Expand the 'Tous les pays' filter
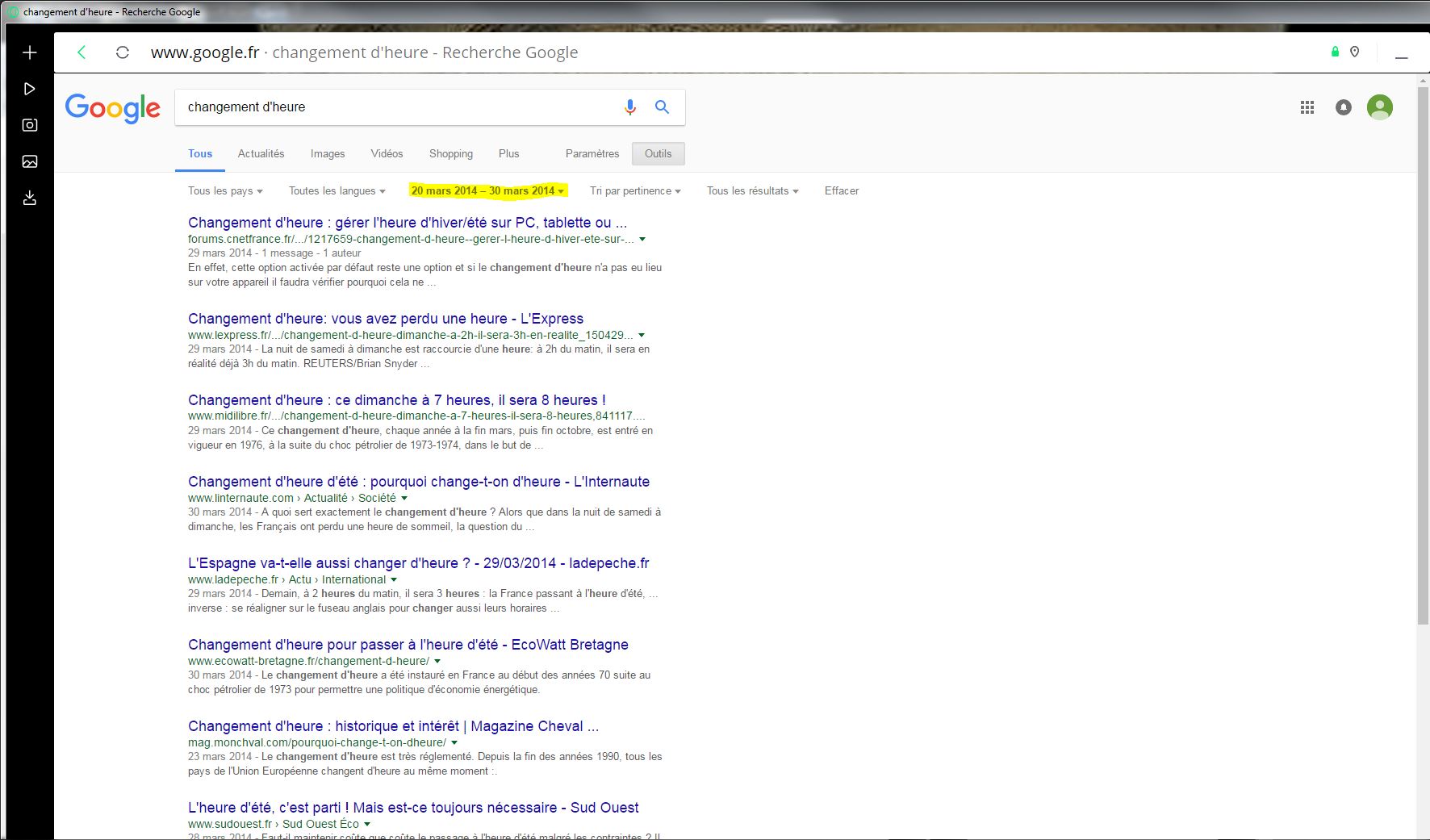Image resolution: width=1430 pixels, height=840 pixels. point(225,191)
